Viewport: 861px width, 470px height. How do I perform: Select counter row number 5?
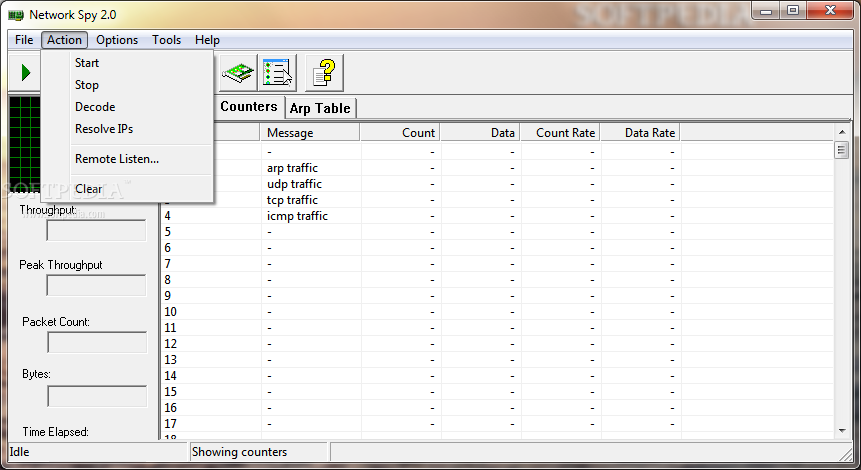[497, 232]
